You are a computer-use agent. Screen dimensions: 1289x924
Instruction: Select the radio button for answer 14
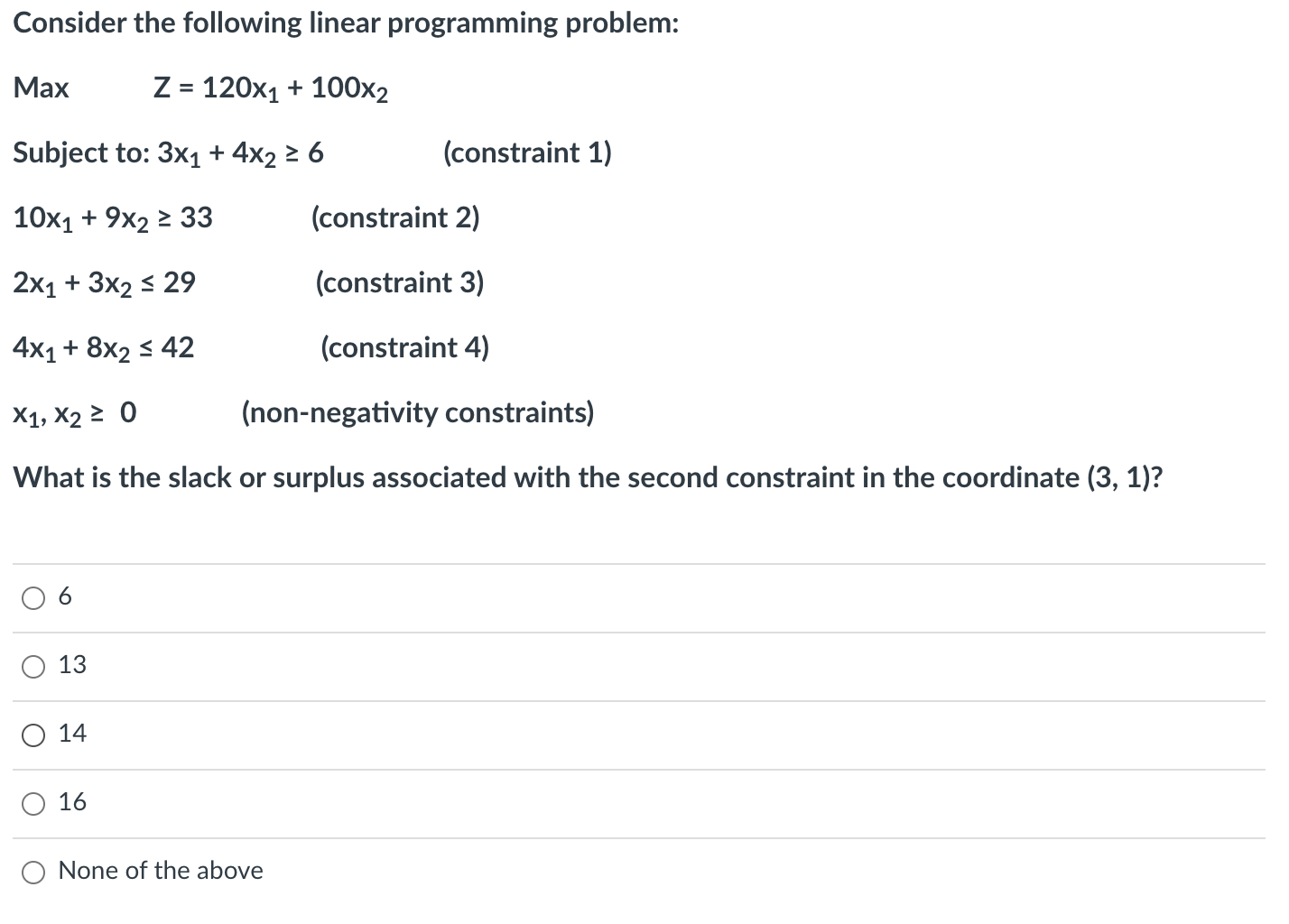pyautogui.click(x=33, y=735)
